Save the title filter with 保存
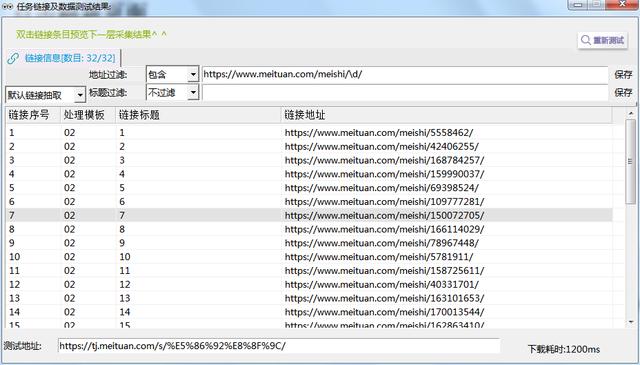 pyautogui.click(x=623, y=92)
